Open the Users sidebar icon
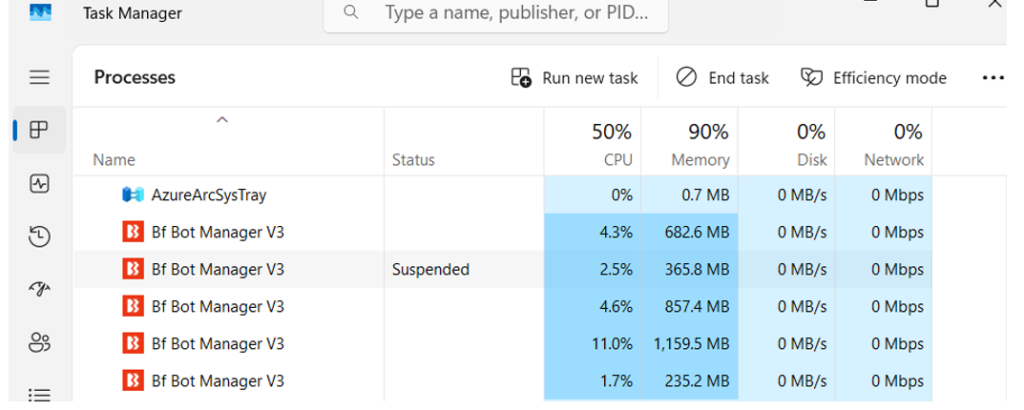This screenshot has height=410, width=1024. (x=39, y=343)
